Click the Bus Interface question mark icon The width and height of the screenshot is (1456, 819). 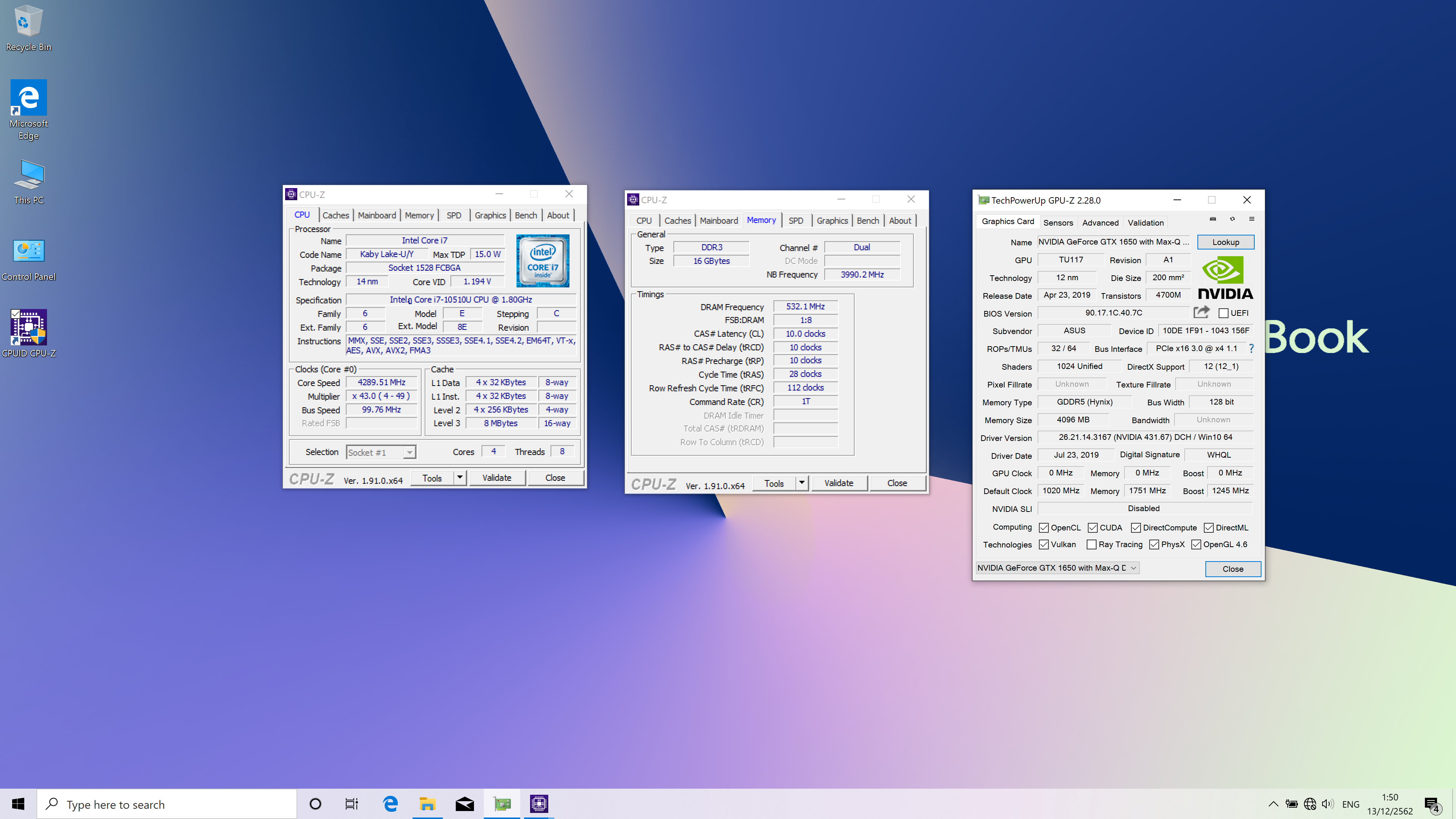tap(1251, 349)
